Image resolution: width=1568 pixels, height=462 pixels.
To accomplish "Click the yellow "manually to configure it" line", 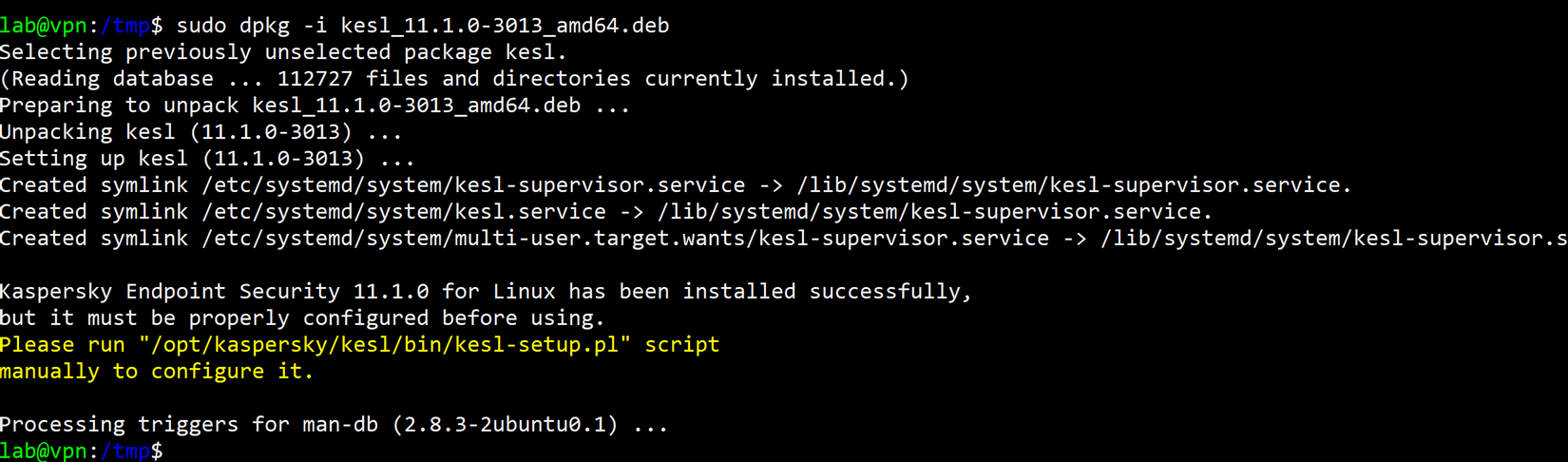I will click(x=157, y=372).
